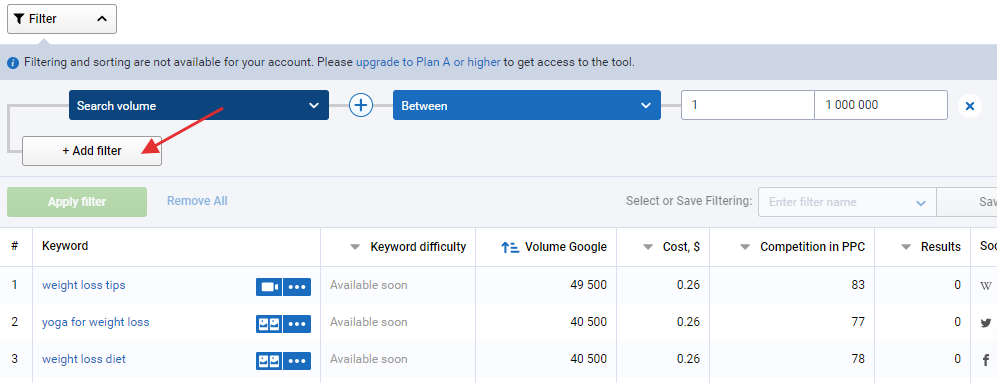Open the yoga for weight loss keyword link
The width and height of the screenshot is (997, 383).
coord(95,322)
